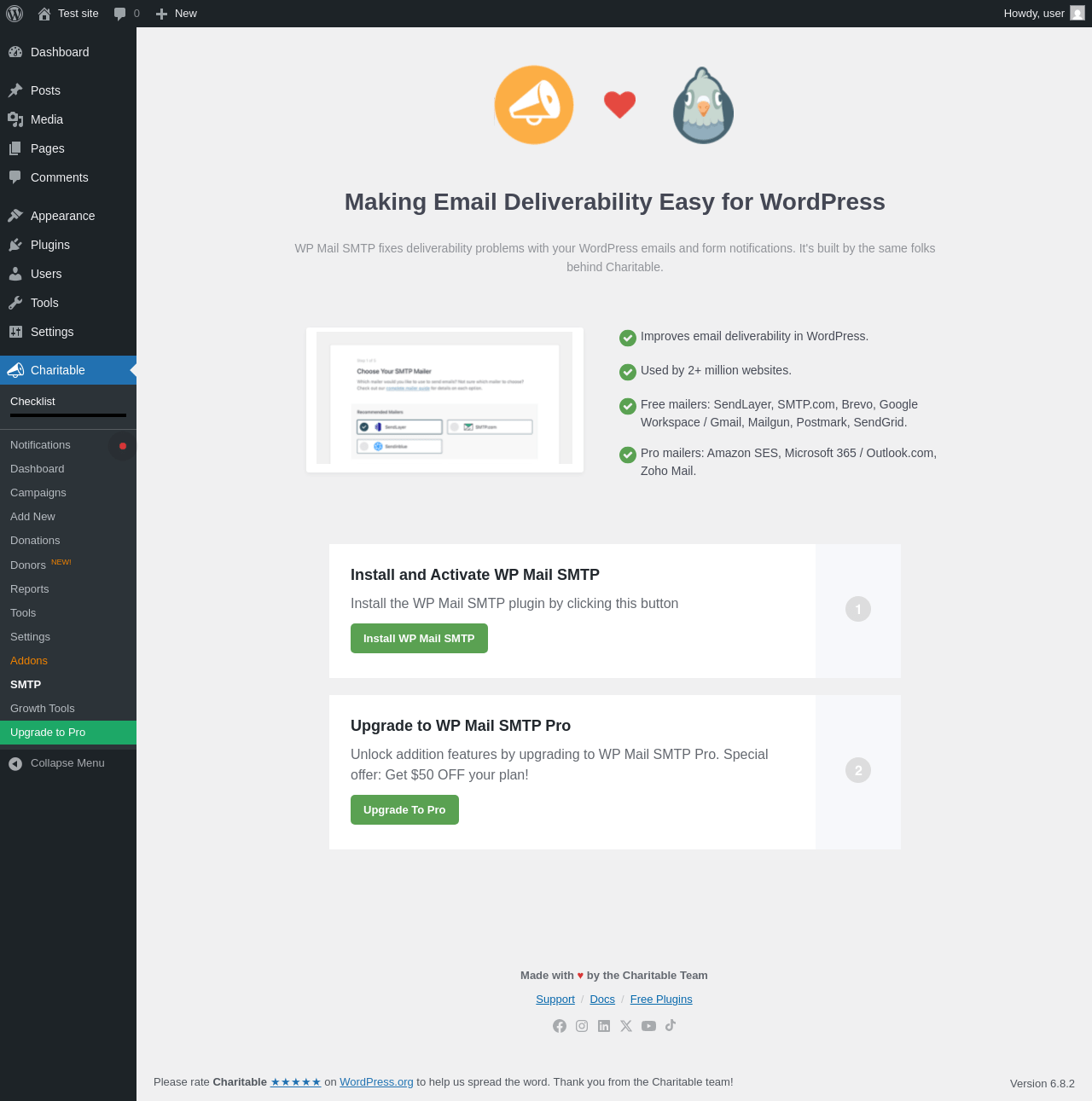Open the Support footer link
The width and height of the screenshot is (1092, 1101).
[555, 1000]
